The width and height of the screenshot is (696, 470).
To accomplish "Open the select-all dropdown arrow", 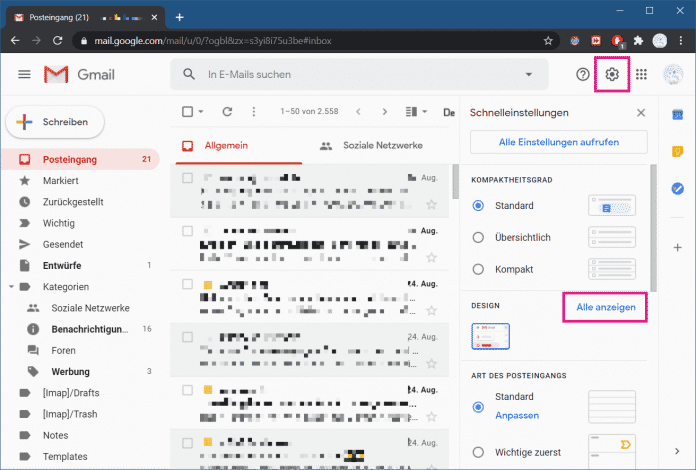I will pyautogui.click(x=201, y=111).
